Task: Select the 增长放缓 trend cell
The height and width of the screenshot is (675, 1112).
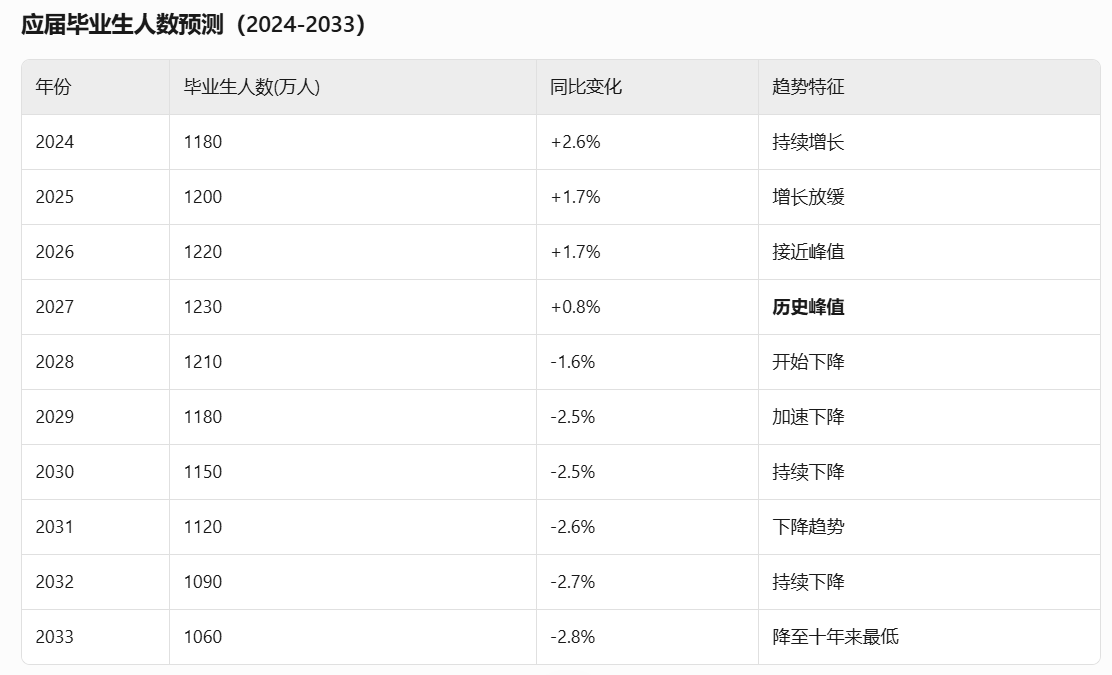Action: click(x=808, y=197)
